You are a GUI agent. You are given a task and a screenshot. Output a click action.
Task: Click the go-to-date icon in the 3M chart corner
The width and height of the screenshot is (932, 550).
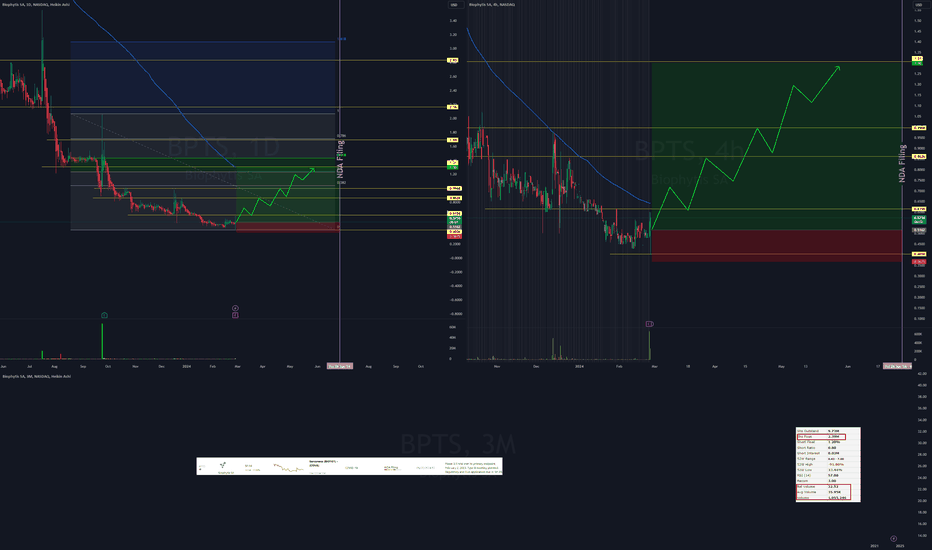[x=893, y=539]
